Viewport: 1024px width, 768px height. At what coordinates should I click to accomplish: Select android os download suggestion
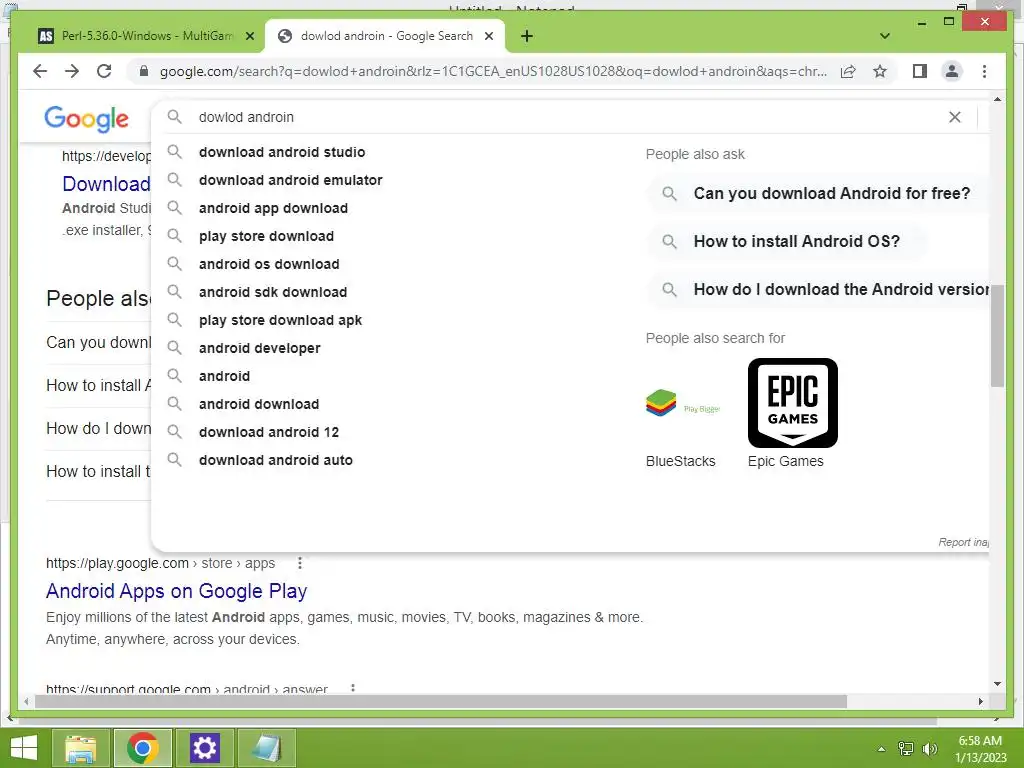[269, 264]
